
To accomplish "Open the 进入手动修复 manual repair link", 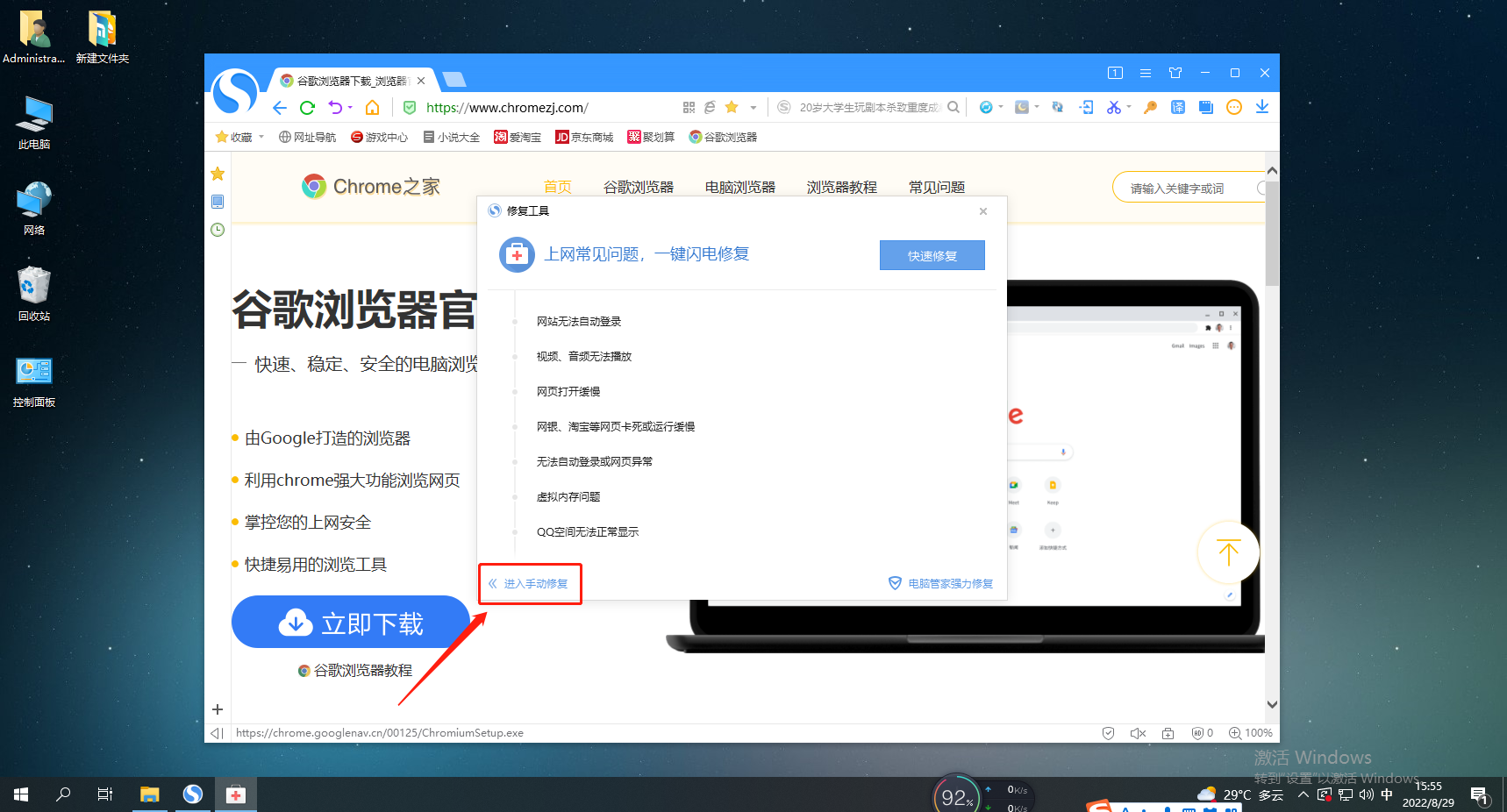I will click(x=529, y=584).
